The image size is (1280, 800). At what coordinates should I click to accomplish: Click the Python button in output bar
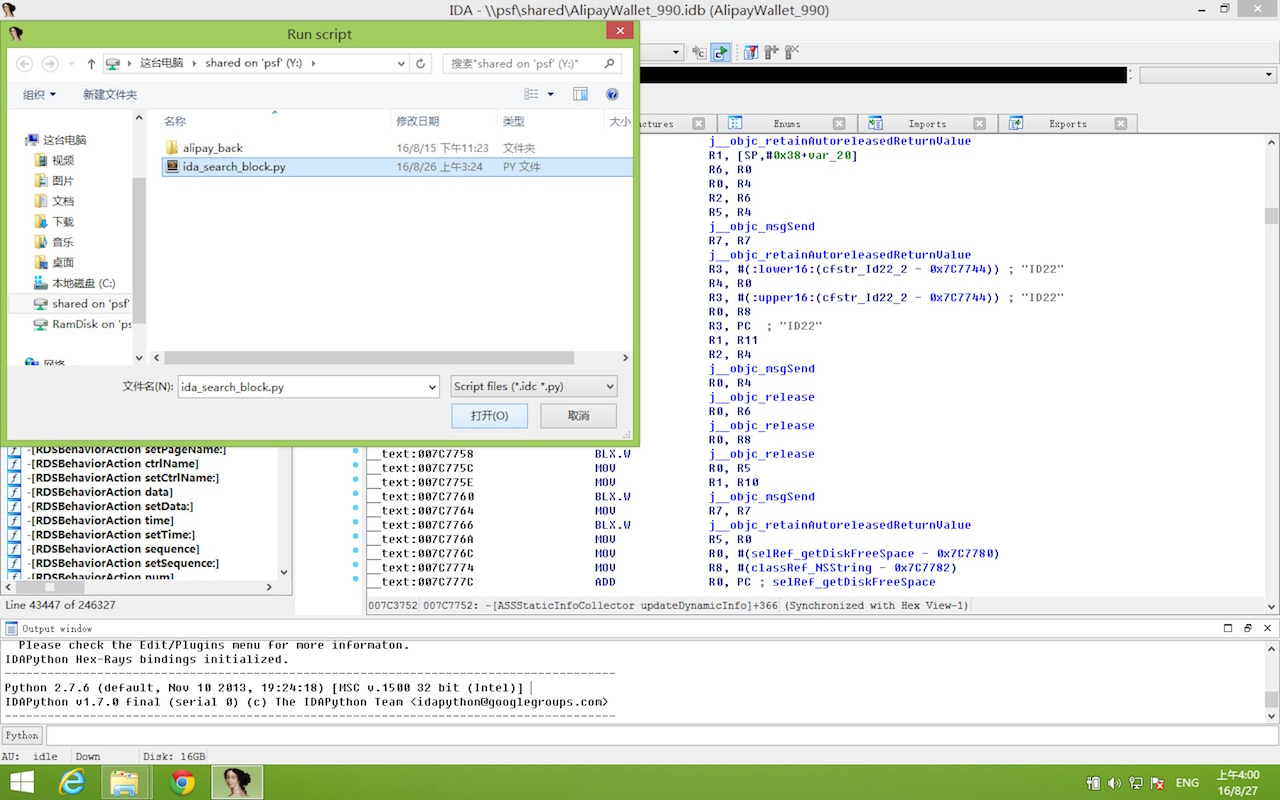click(21, 735)
